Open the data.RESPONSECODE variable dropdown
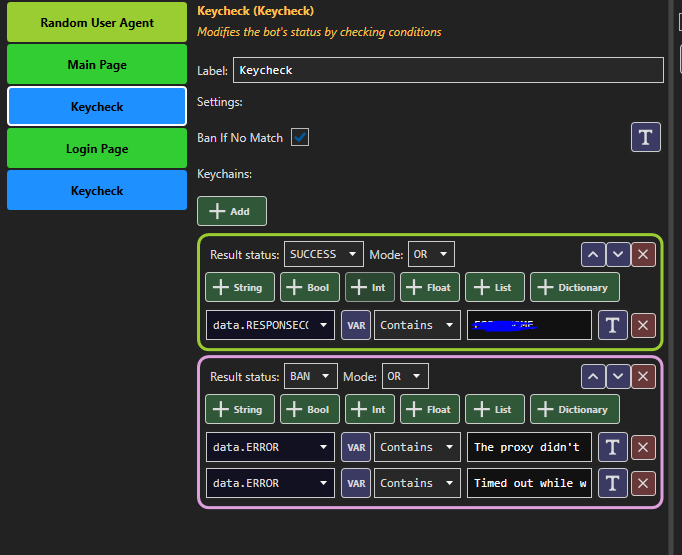Image resolution: width=682 pixels, height=555 pixels. [270, 325]
